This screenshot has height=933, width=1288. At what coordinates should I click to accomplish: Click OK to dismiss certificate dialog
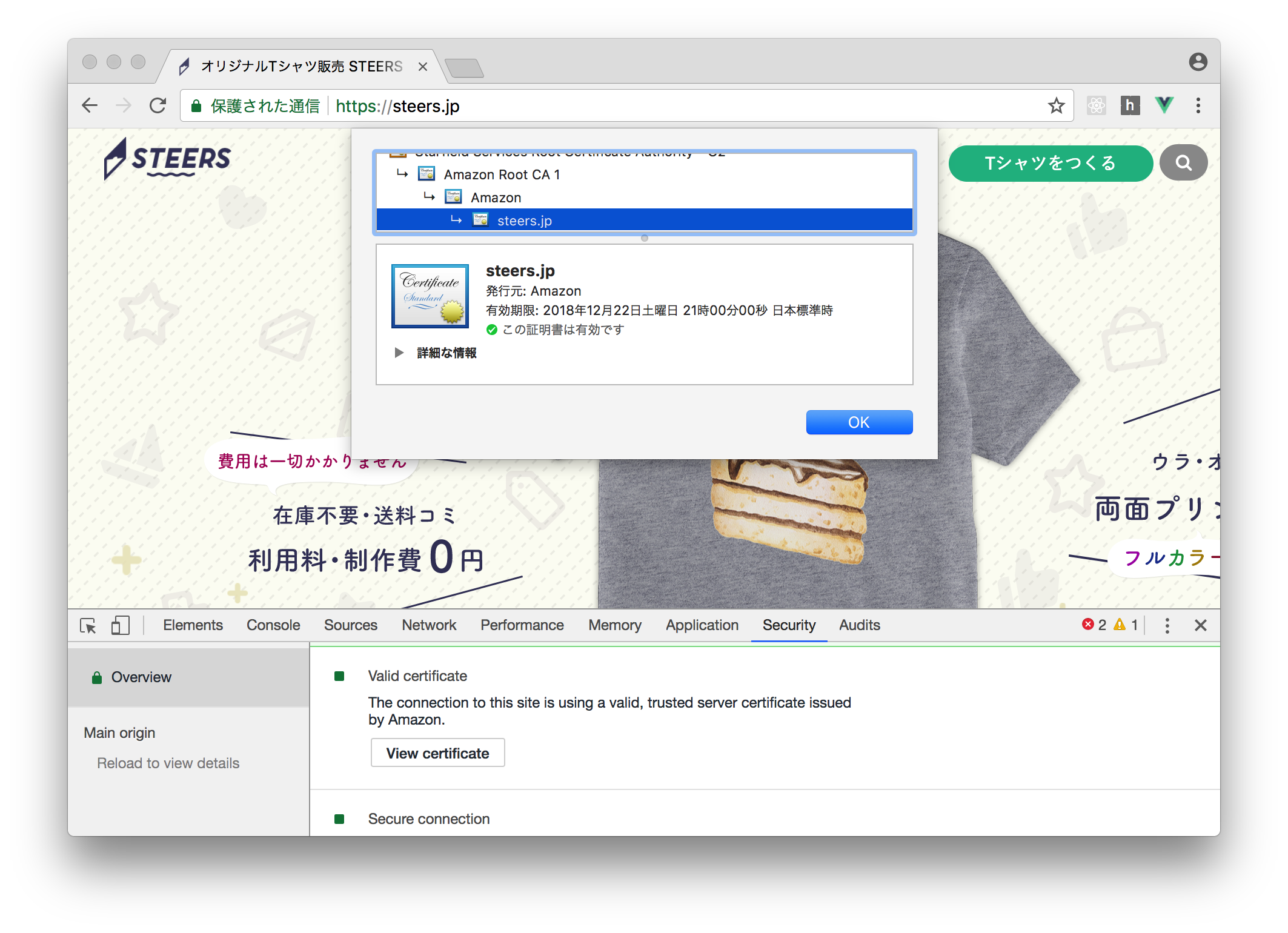(x=859, y=422)
